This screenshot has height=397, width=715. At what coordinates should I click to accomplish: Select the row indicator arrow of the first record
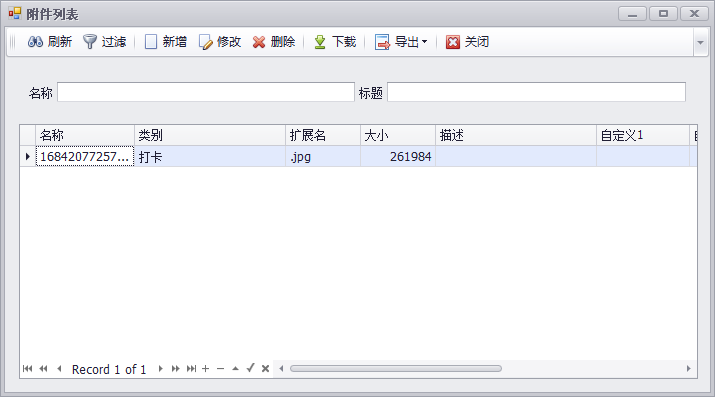[27, 157]
